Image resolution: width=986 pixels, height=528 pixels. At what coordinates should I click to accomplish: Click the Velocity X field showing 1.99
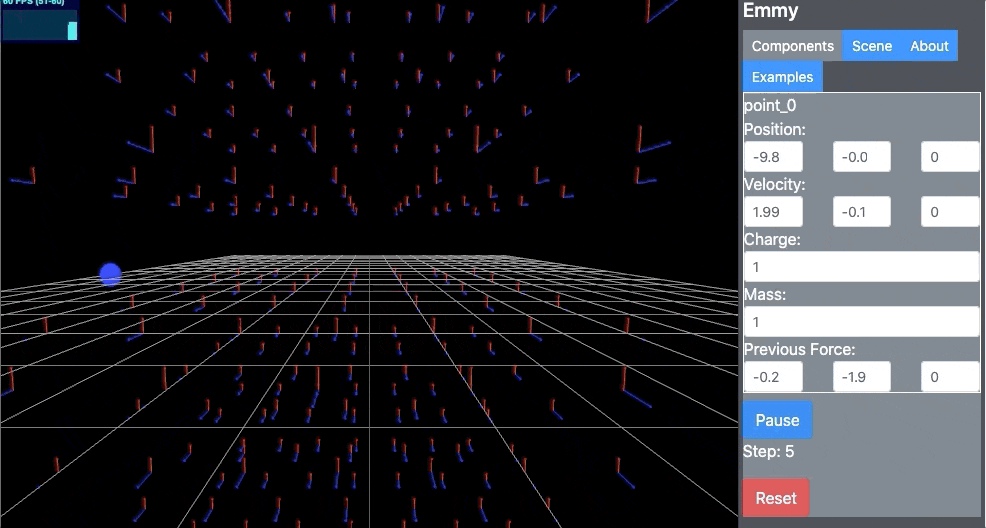coord(773,212)
